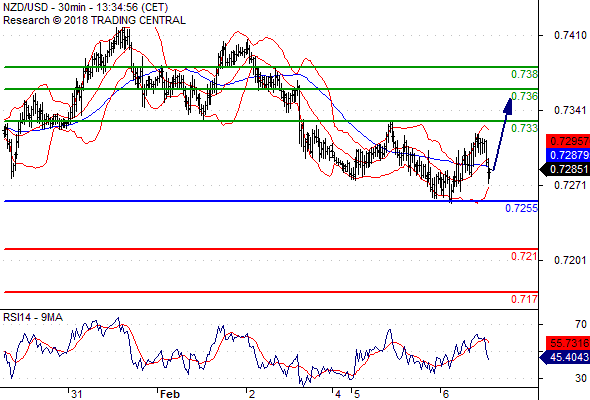Click the RSI 70 level axis label
Viewport: 590px width, 400px height.
tap(581, 324)
